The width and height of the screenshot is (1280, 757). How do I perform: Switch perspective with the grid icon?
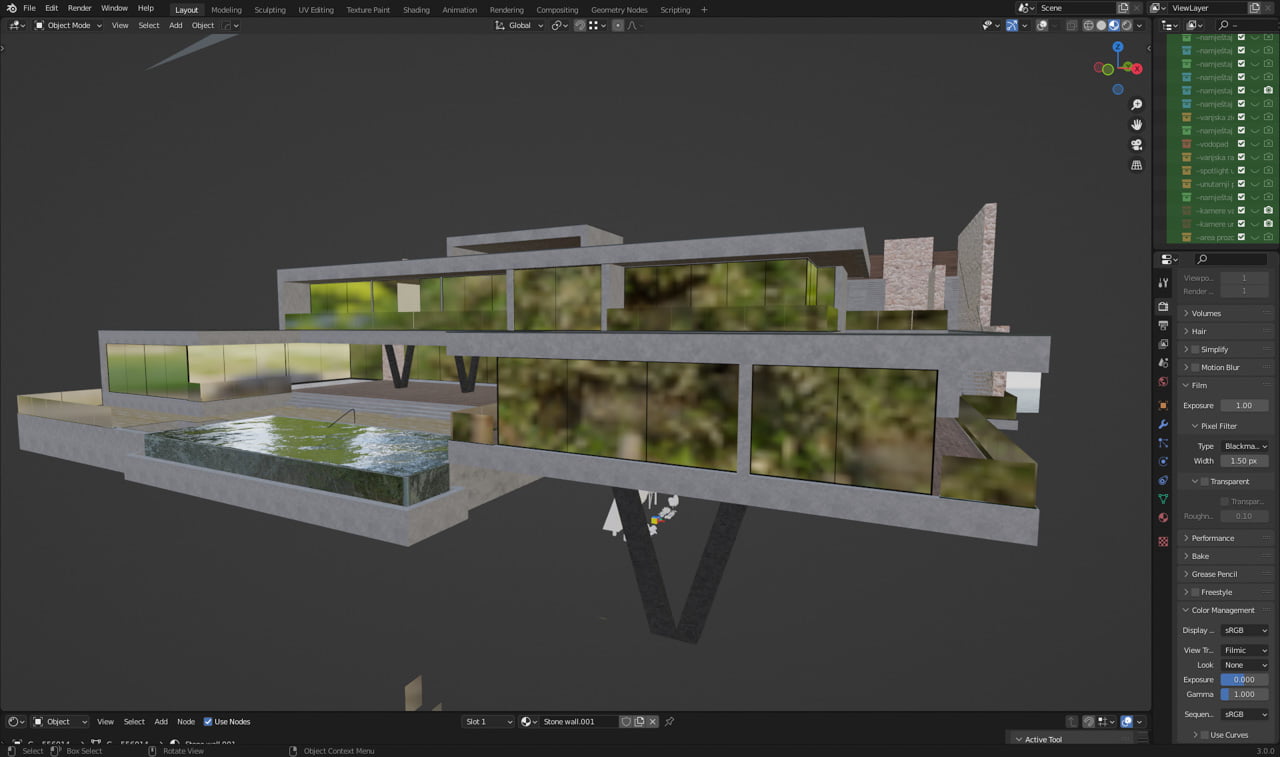pyautogui.click(x=1137, y=165)
